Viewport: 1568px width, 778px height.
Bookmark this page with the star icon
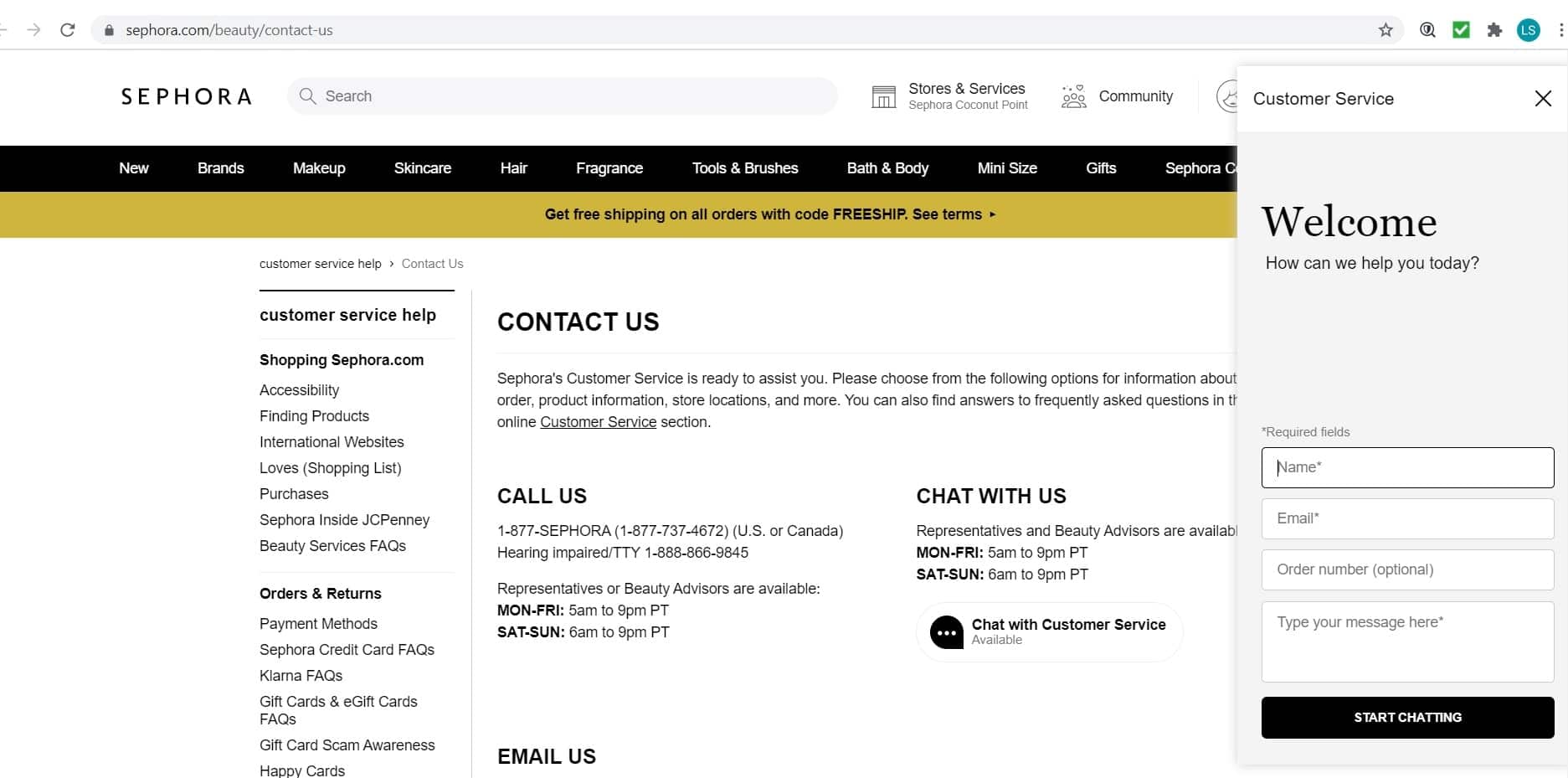(1385, 30)
